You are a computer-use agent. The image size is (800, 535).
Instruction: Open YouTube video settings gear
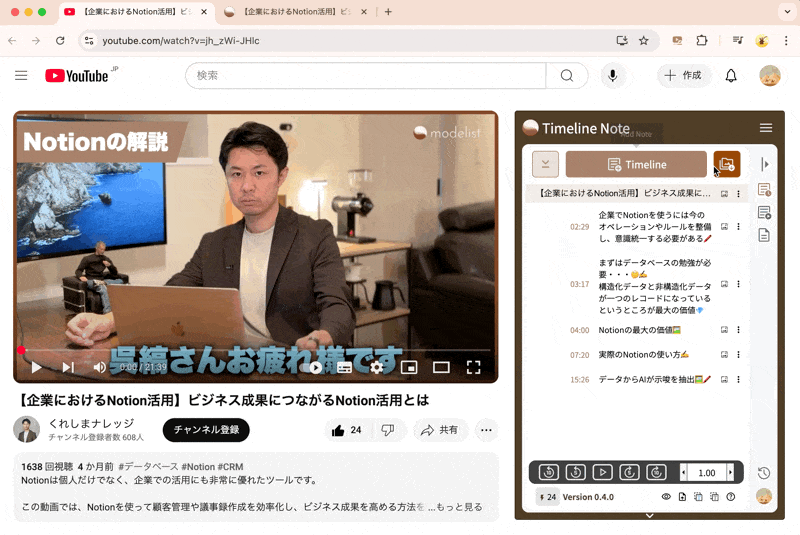(377, 367)
